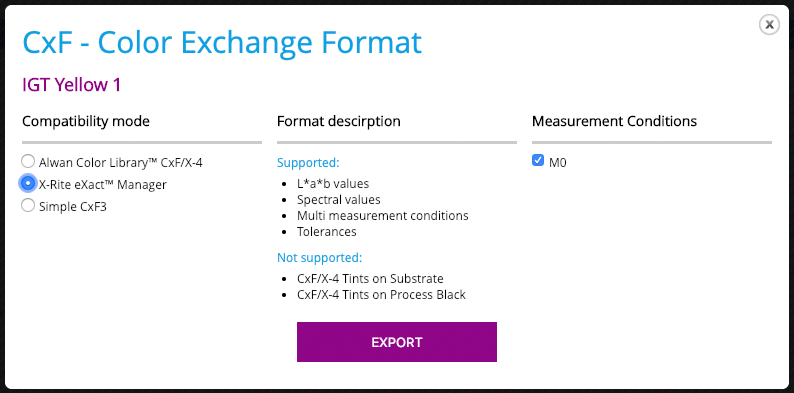
Task: Click the Compatibility mode heading
Action: 86,122
